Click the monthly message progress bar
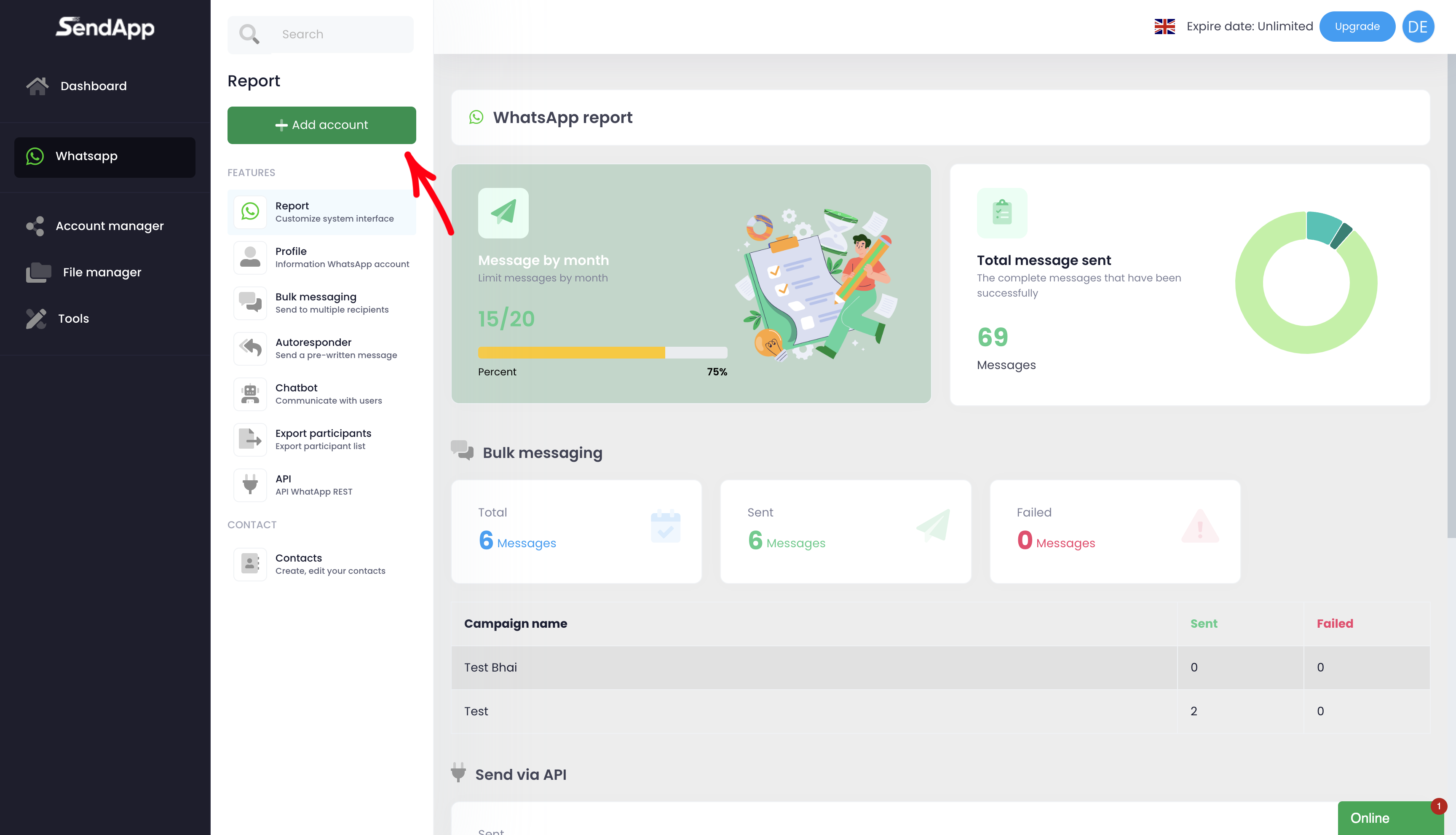The height and width of the screenshot is (835, 1456). pyautogui.click(x=602, y=353)
